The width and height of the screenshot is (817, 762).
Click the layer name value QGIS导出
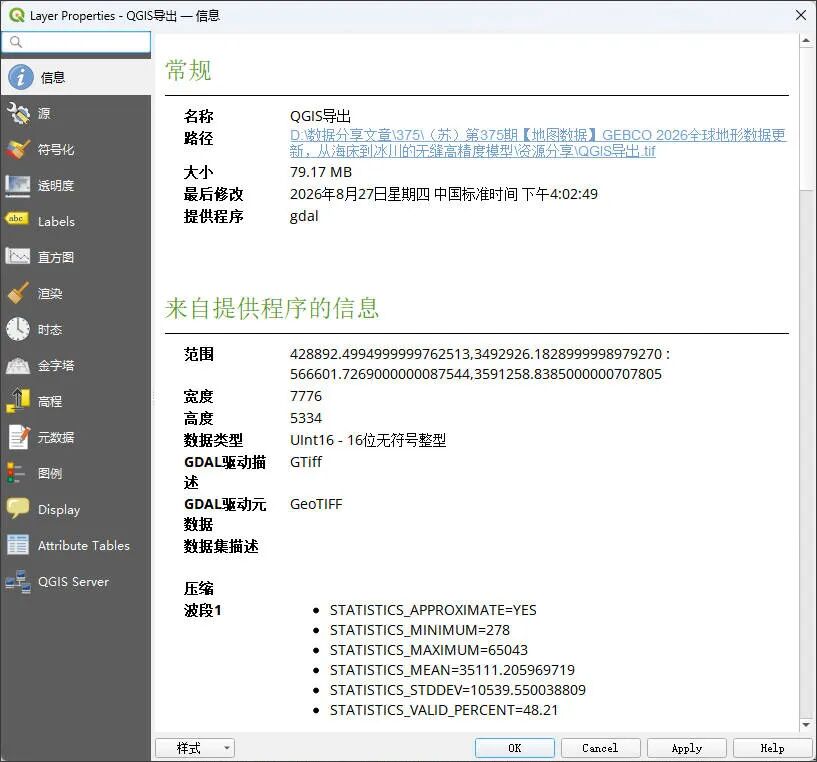320,116
